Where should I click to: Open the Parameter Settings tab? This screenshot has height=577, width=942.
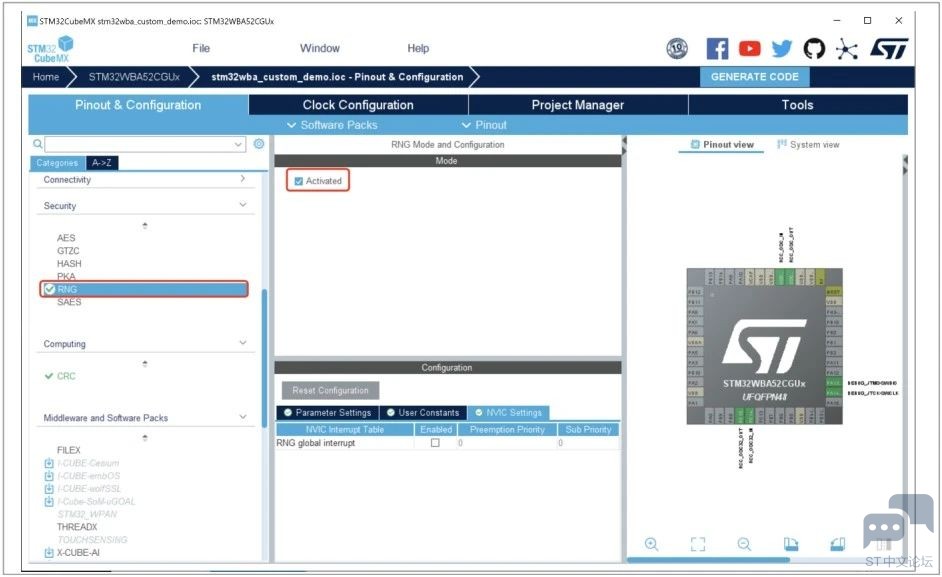pyautogui.click(x=327, y=413)
